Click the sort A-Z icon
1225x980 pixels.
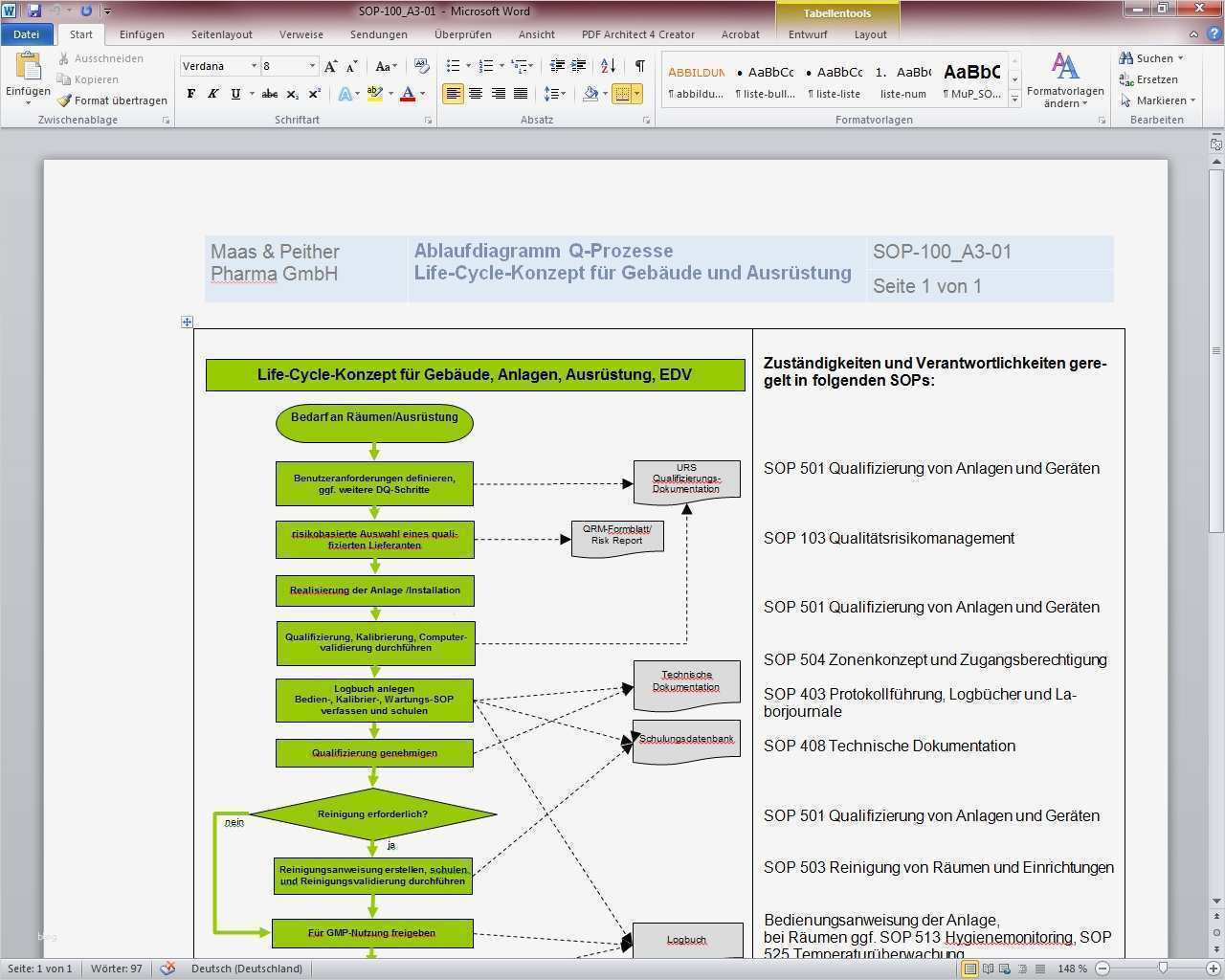point(608,66)
